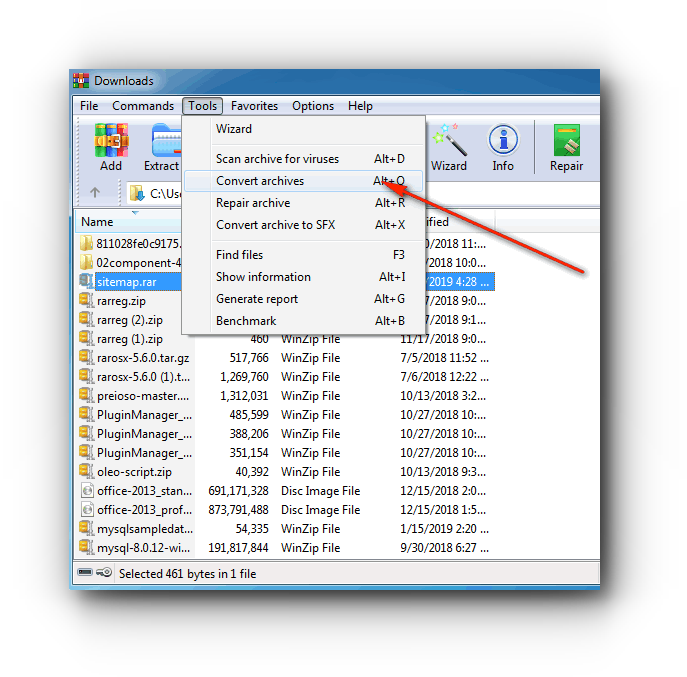Open the Favorites menu
The width and height of the screenshot is (687, 677).
click(x=254, y=106)
